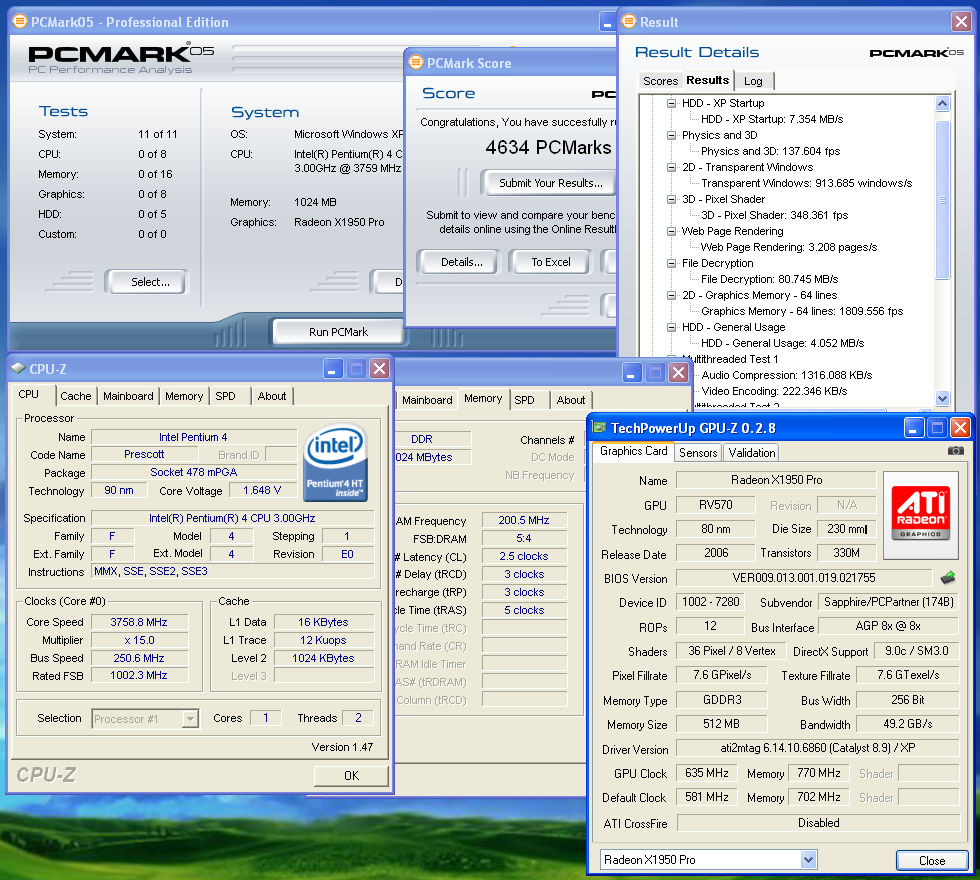
Task: Open the Mainboard tab in front CPU-Z
Action: (128, 396)
